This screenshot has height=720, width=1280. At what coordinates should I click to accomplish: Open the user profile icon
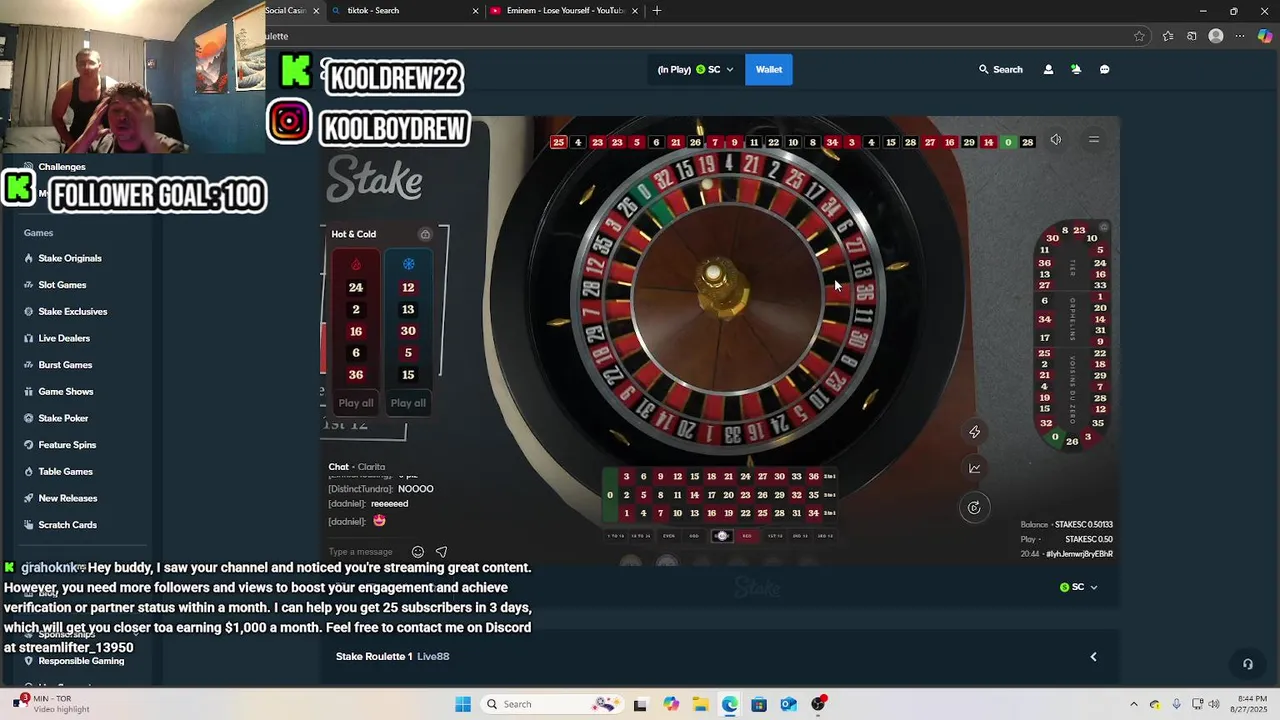pyautogui.click(x=1048, y=69)
